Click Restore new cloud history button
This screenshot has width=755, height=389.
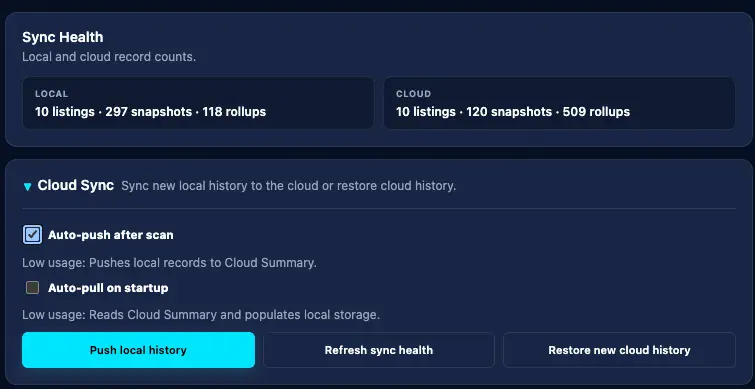tap(619, 350)
